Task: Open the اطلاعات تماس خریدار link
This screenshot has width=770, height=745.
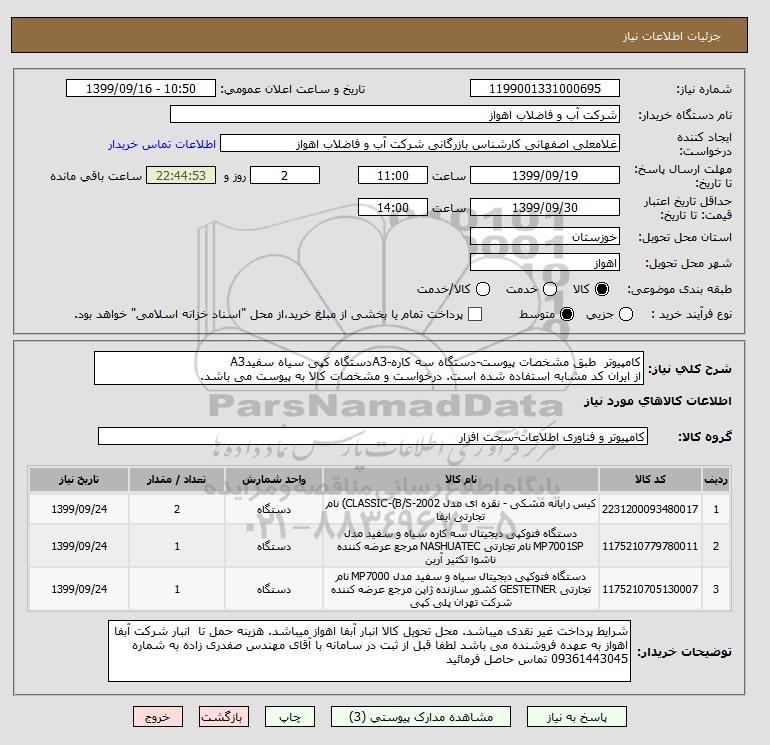Action: click(x=162, y=144)
